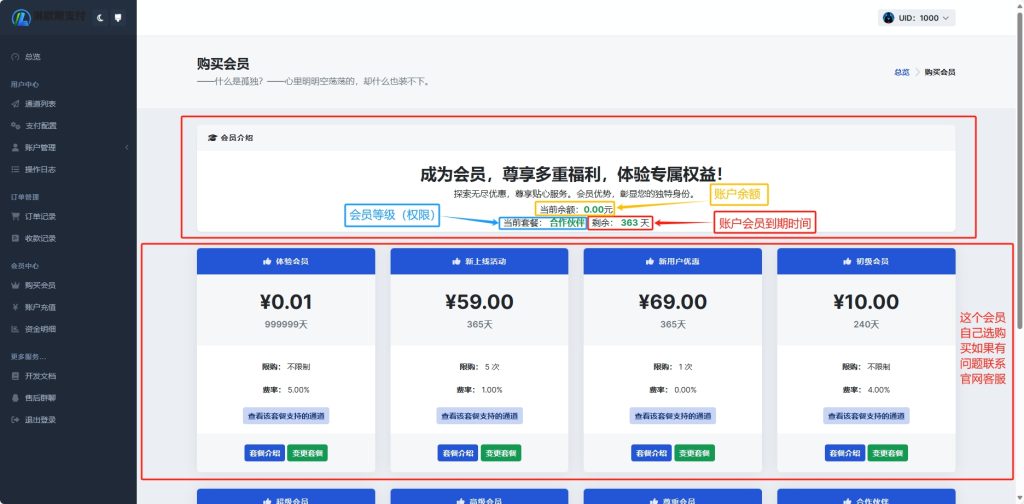Click thumbs-up icon on 新上线活动 card header
Image resolution: width=1024 pixels, height=504 pixels.
[456, 261]
